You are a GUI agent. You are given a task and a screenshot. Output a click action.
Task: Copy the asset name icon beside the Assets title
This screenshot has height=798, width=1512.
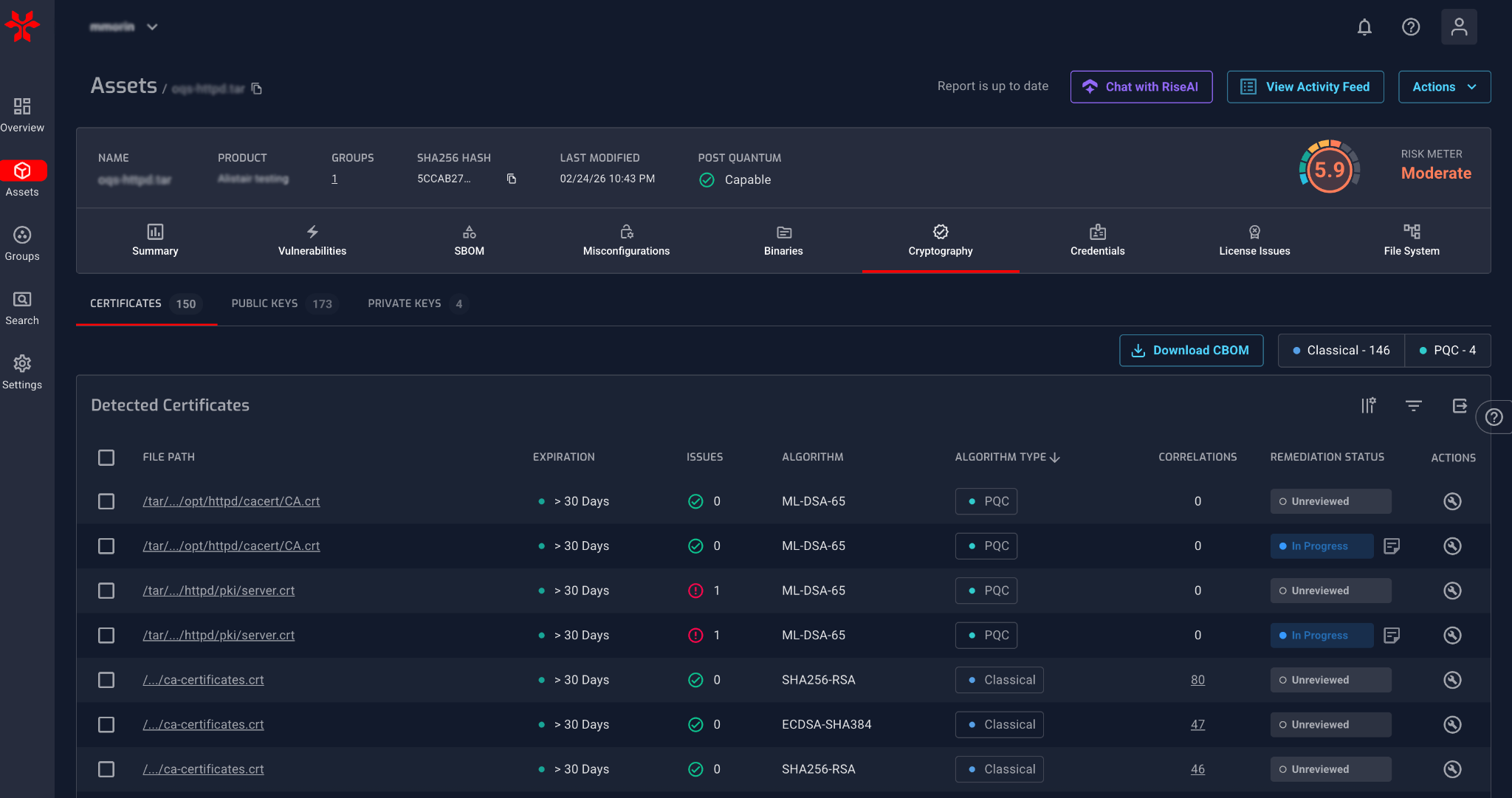coord(257,89)
